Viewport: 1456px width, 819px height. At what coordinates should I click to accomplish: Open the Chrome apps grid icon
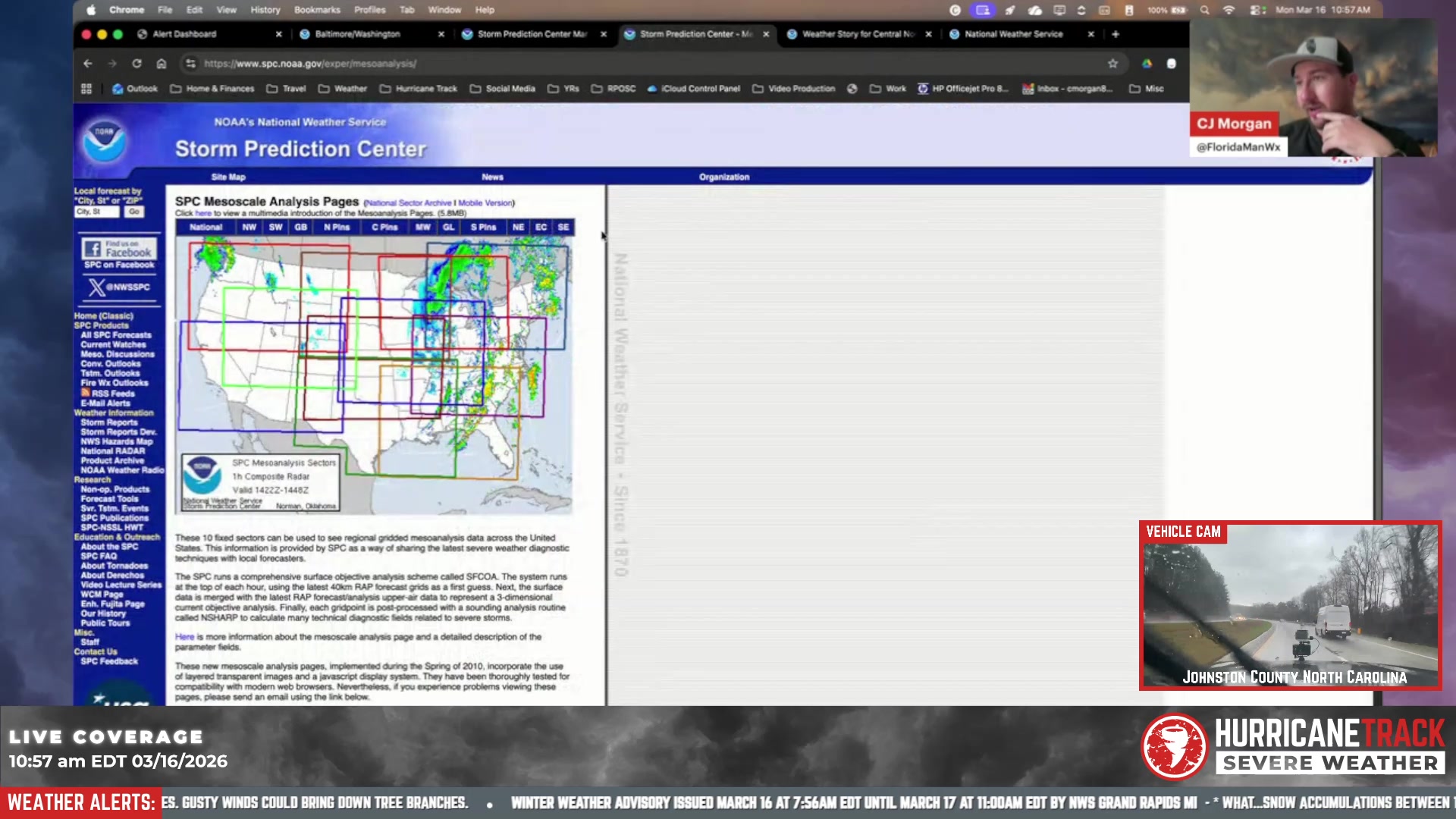tap(86, 89)
